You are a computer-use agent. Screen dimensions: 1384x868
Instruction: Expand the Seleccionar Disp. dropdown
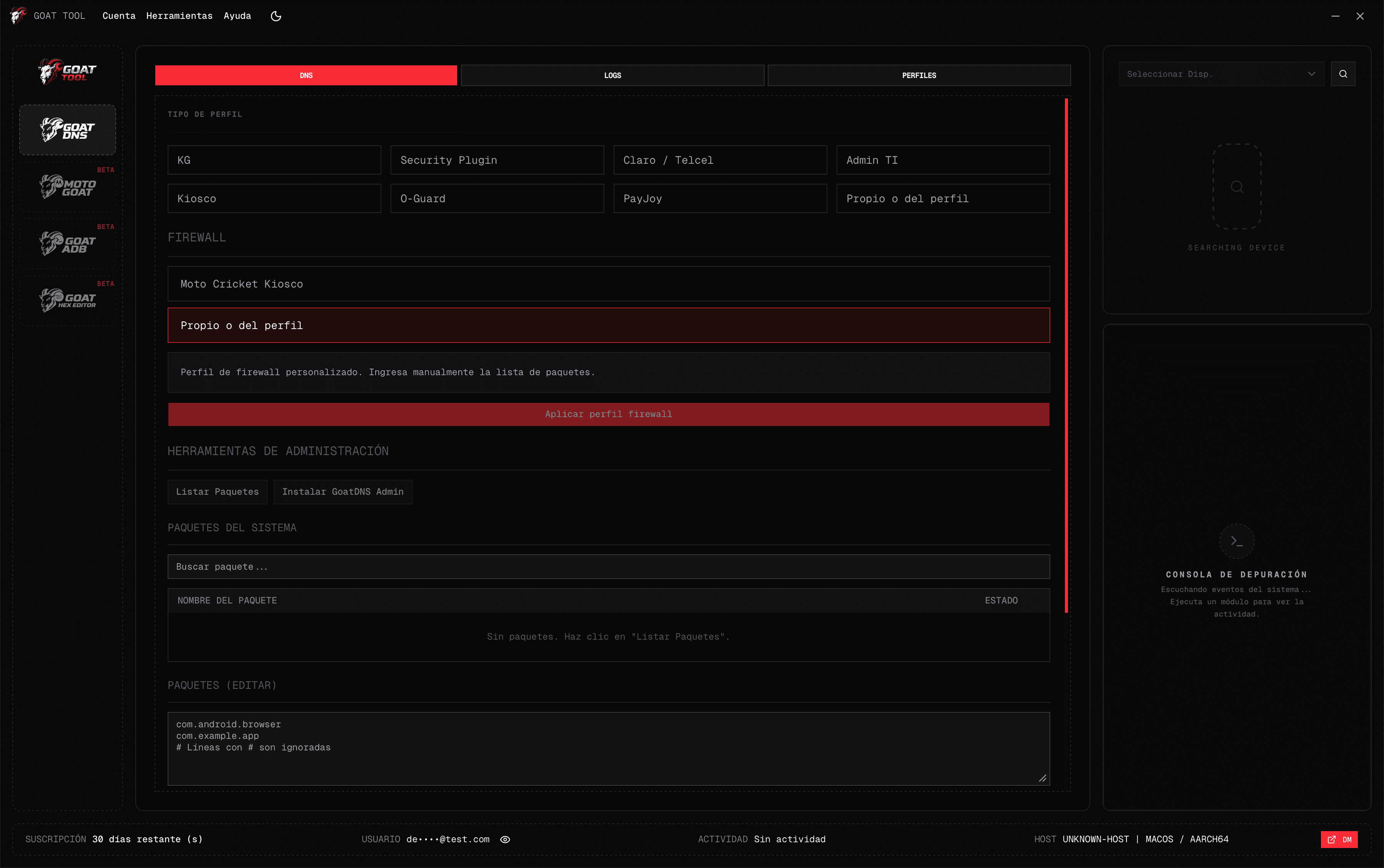tap(1221, 74)
